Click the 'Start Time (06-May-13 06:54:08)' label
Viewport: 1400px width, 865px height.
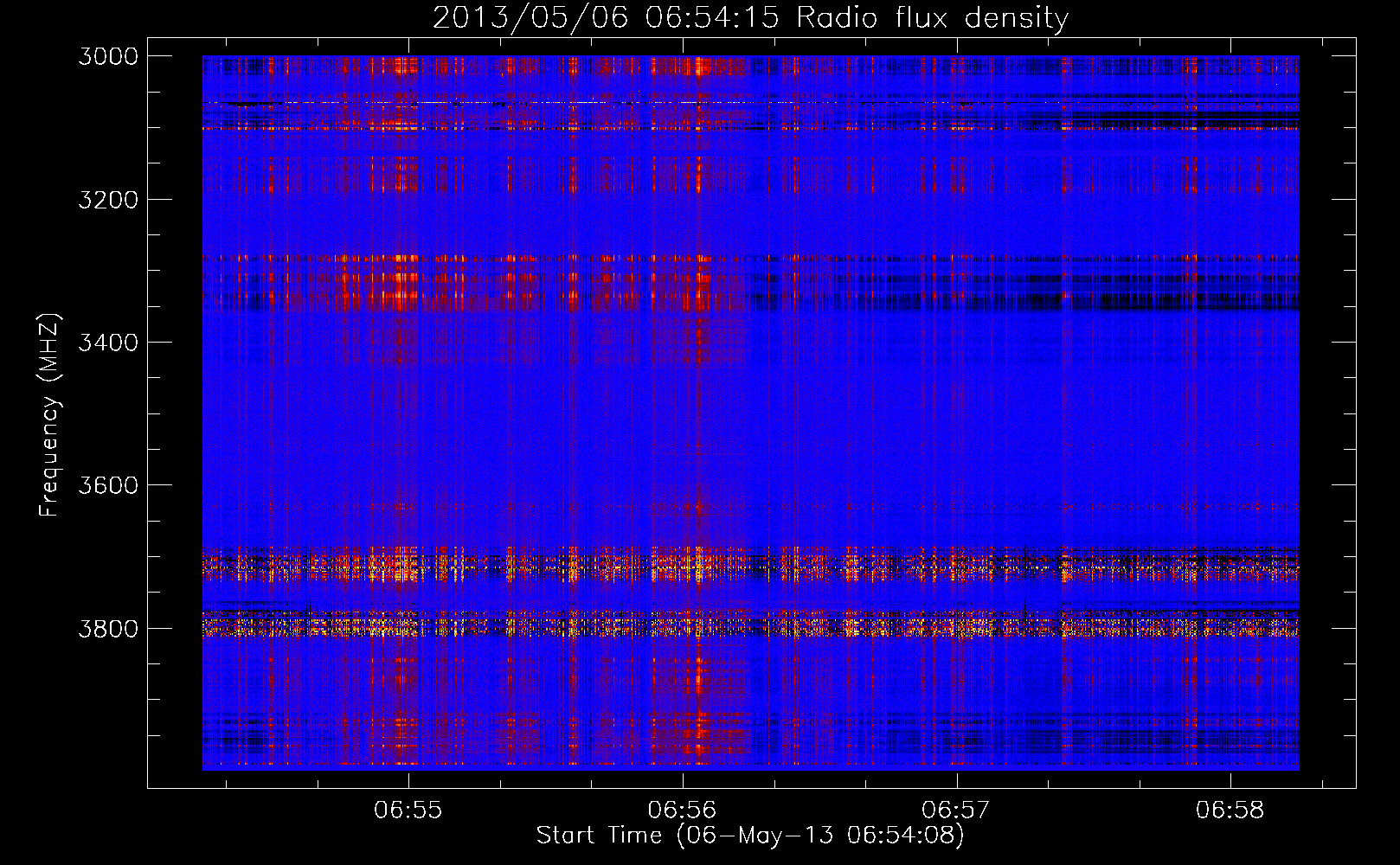point(750,836)
